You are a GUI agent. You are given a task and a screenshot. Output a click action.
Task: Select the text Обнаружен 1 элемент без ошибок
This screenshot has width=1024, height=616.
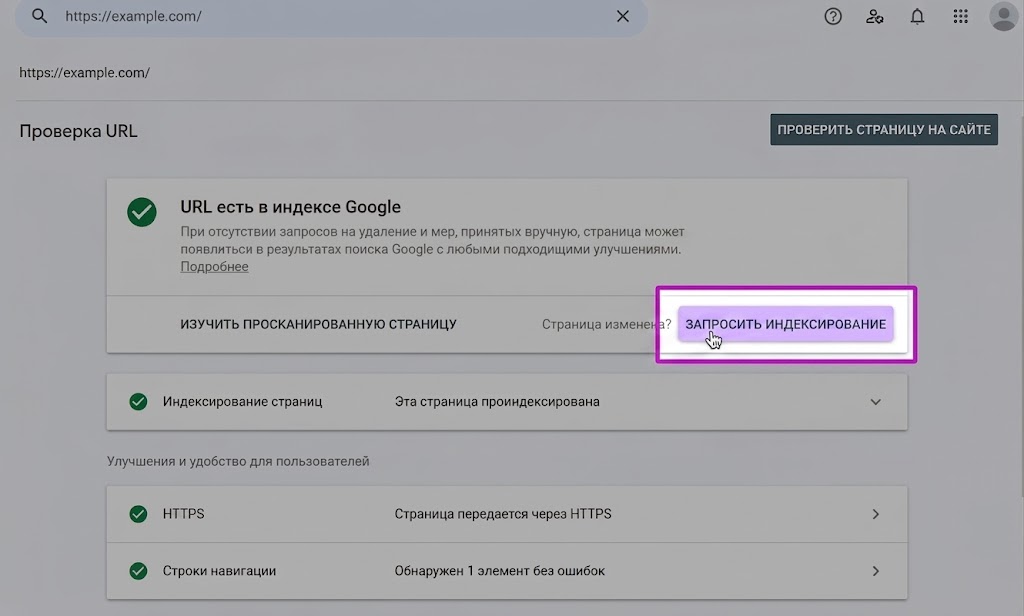click(x=500, y=571)
